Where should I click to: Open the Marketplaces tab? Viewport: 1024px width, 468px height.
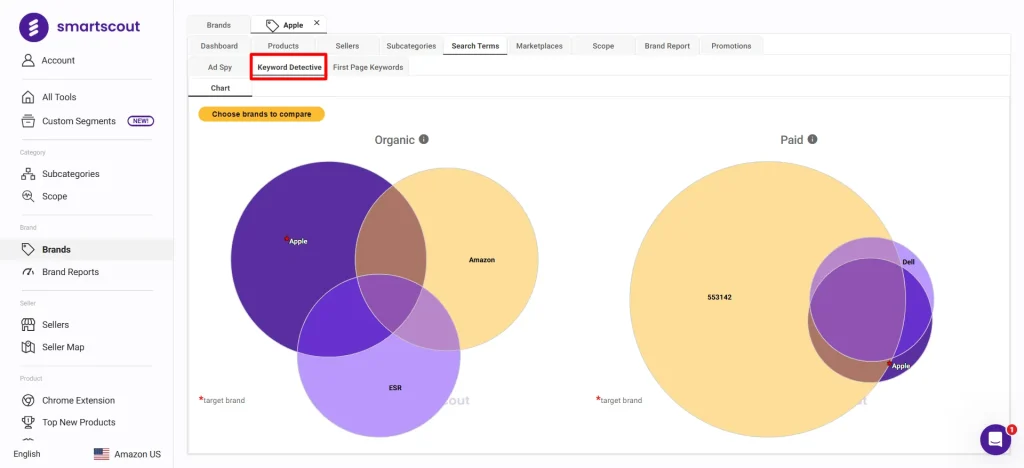click(539, 46)
